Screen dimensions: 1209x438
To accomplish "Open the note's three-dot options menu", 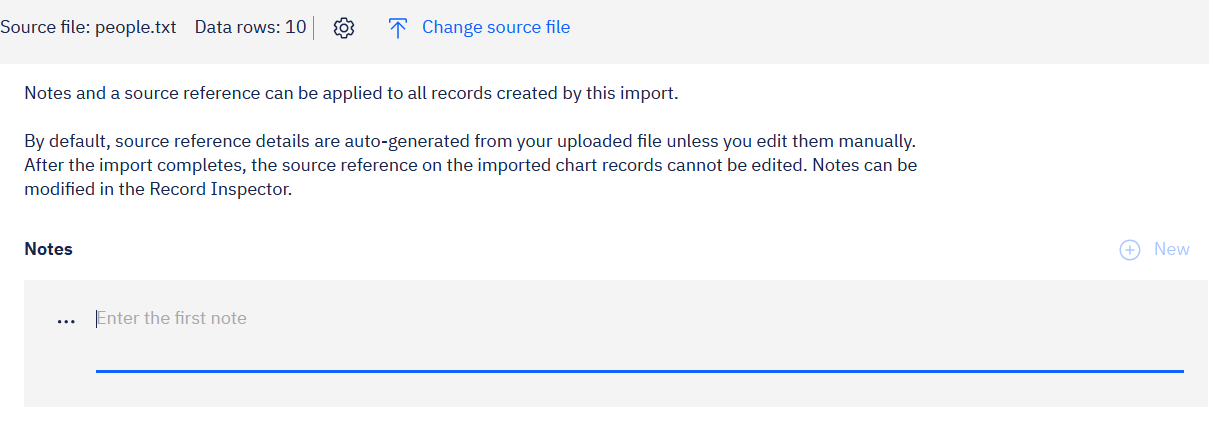I will (x=66, y=320).
